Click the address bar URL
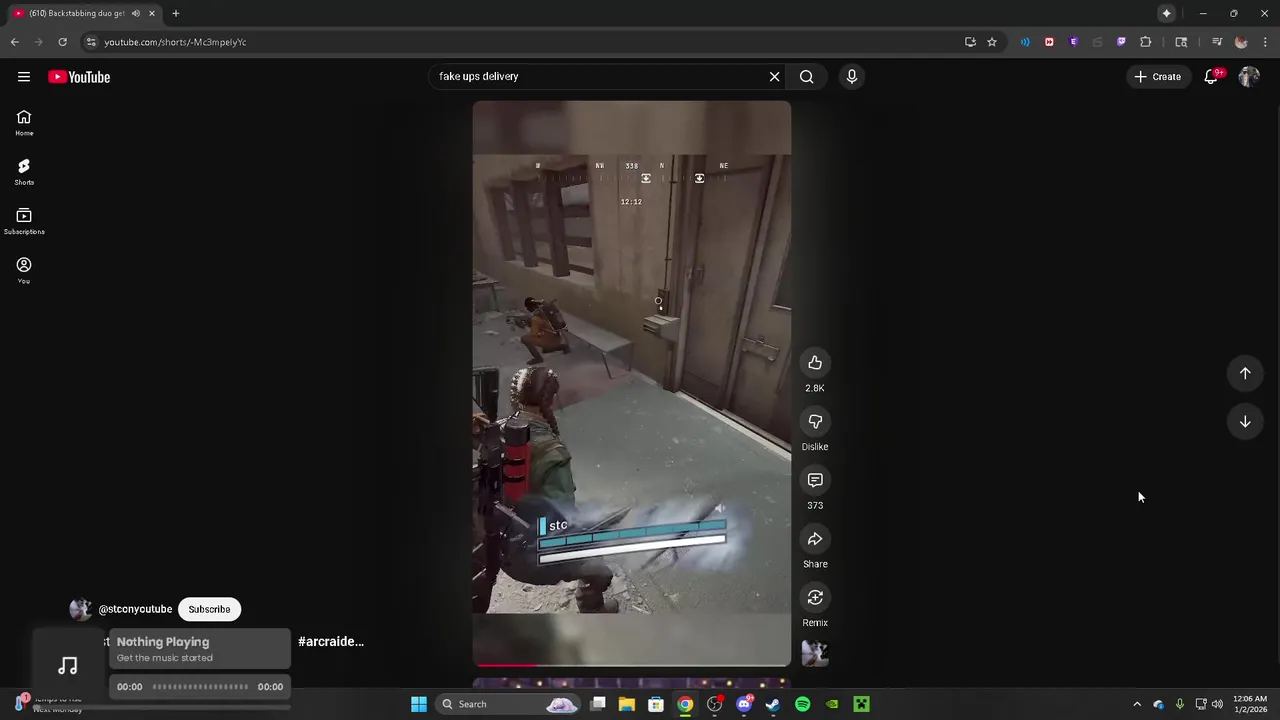Screen dimensions: 1280x720 click(175, 42)
